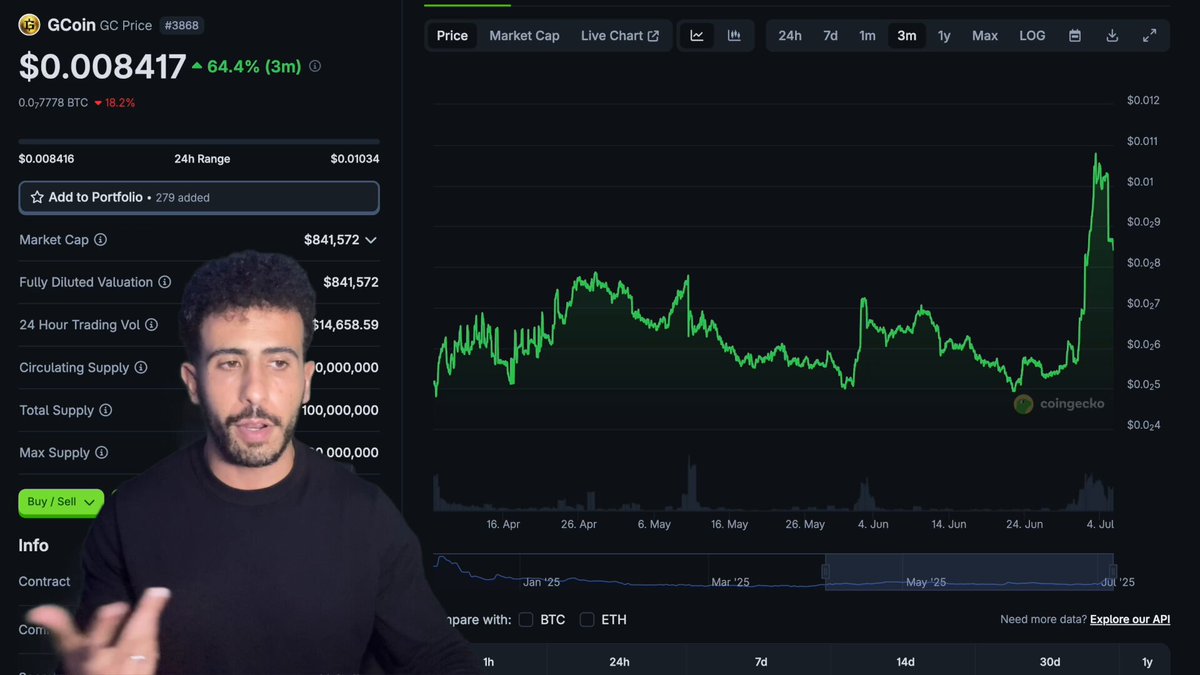Screen dimensions: 1200x675
Task: Click the 24h Range progress bar
Action: coord(199,141)
